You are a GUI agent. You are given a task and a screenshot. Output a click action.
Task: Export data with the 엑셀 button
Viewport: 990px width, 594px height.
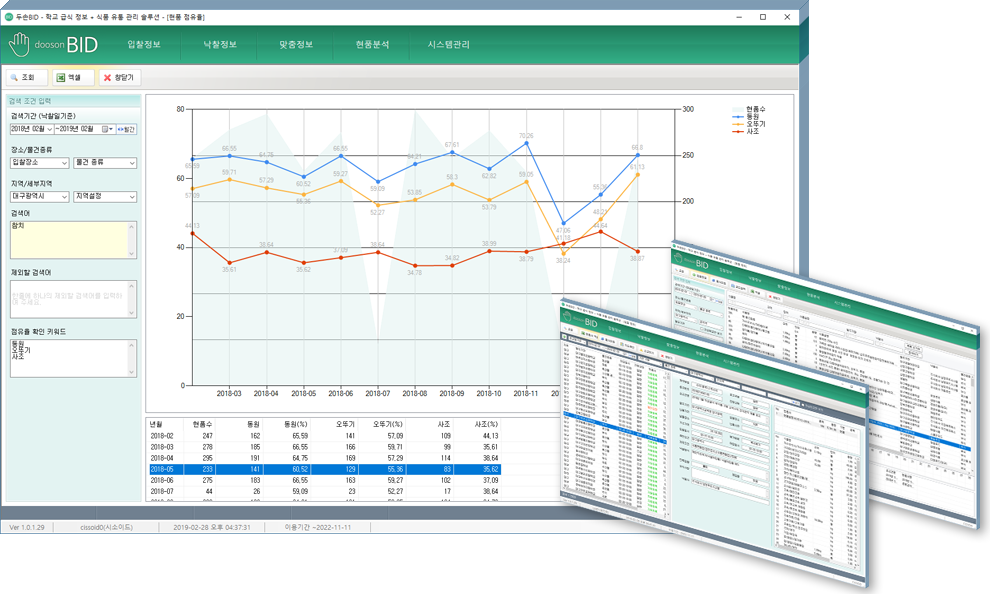pos(73,77)
